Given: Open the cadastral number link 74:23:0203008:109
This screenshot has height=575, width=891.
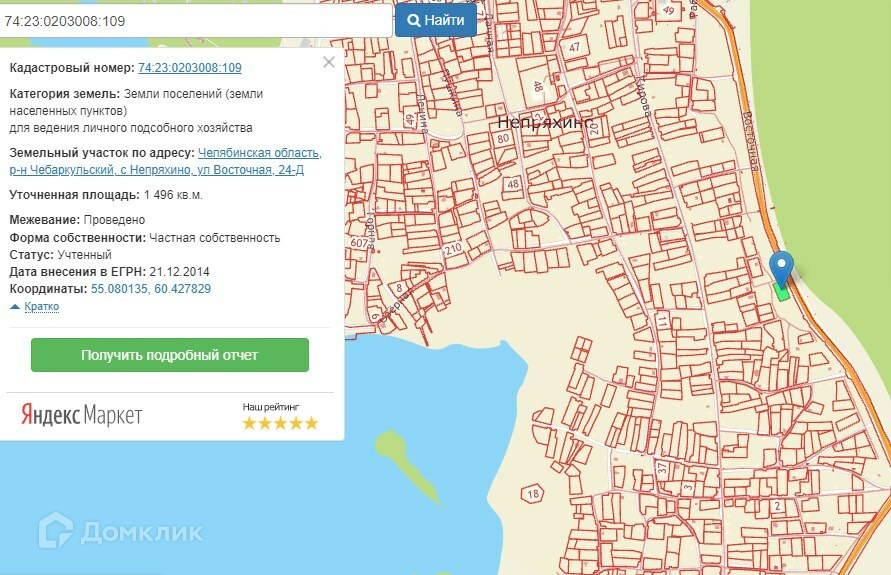Looking at the screenshot, I should pyautogui.click(x=190, y=68).
